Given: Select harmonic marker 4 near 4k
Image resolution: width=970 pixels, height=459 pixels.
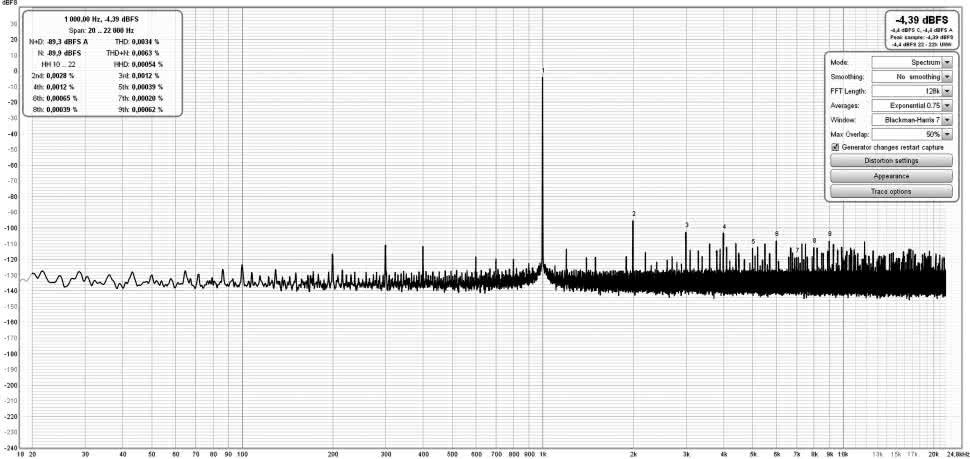Looking at the screenshot, I should point(724,227).
